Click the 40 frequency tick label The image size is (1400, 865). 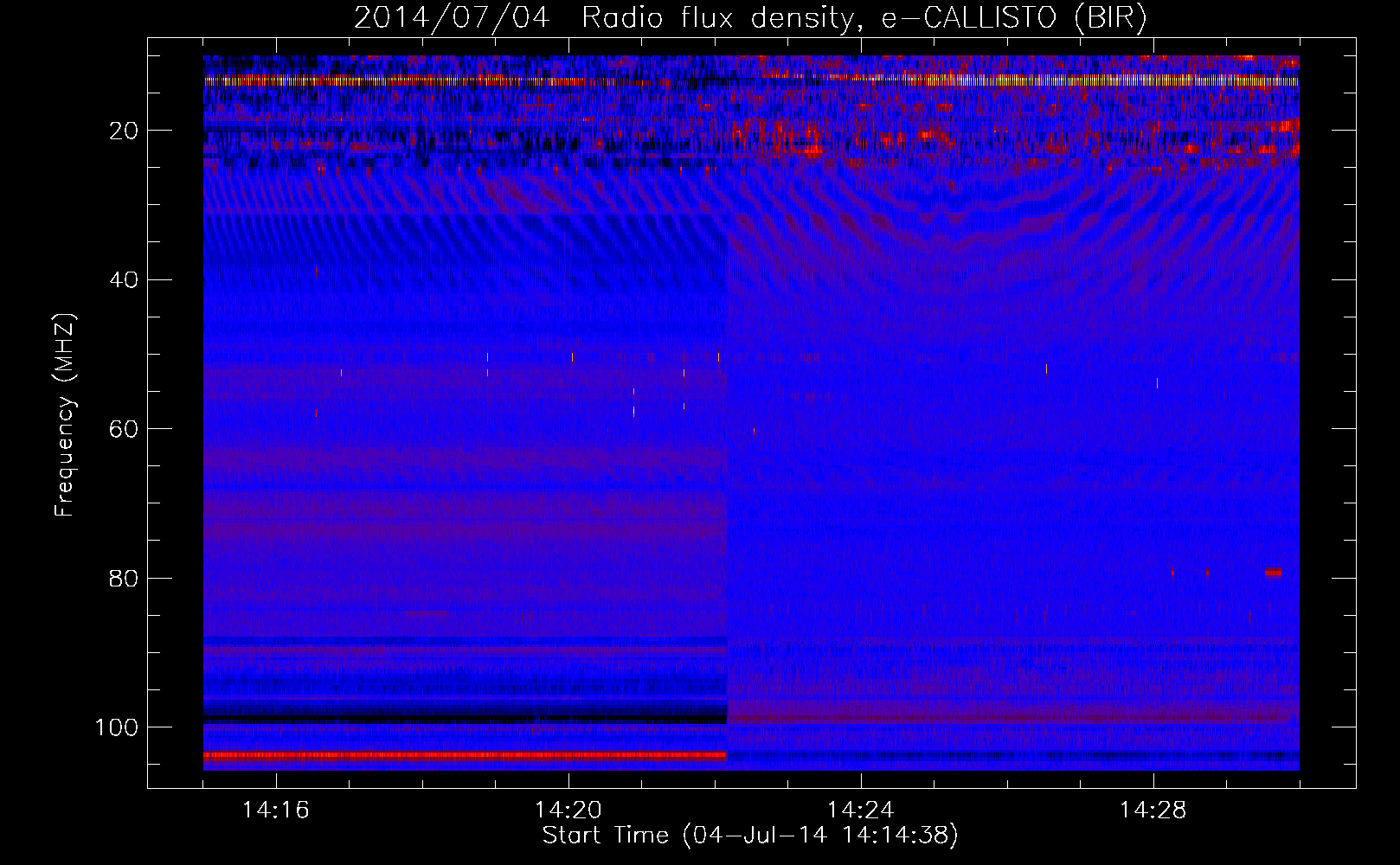[x=125, y=280]
